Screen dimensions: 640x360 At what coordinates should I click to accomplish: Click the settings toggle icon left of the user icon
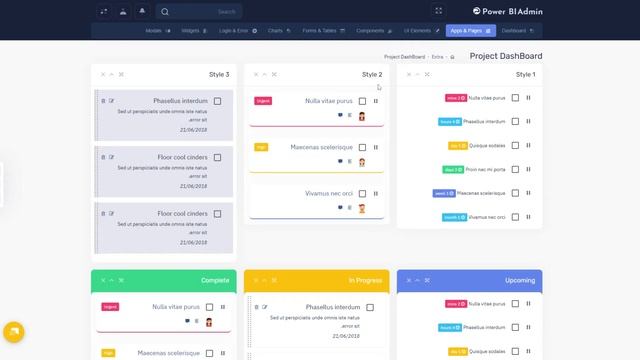[x=104, y=11]
